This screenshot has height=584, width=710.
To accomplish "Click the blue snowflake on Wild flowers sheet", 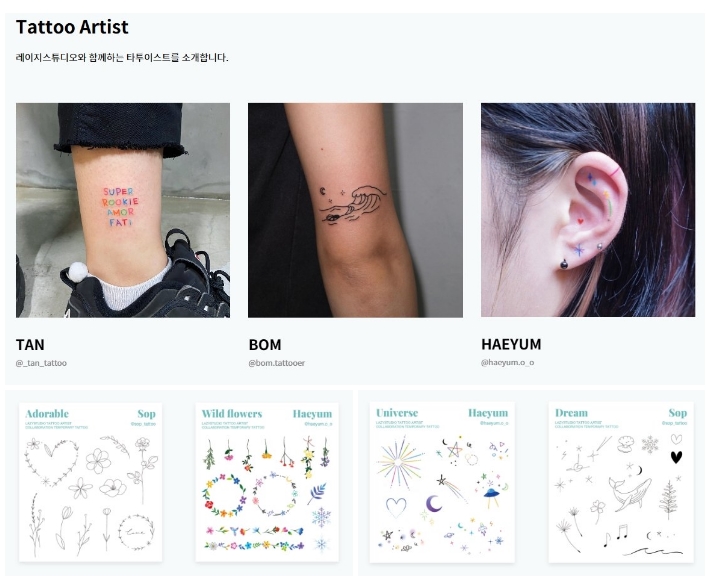I will coord(321,517).
